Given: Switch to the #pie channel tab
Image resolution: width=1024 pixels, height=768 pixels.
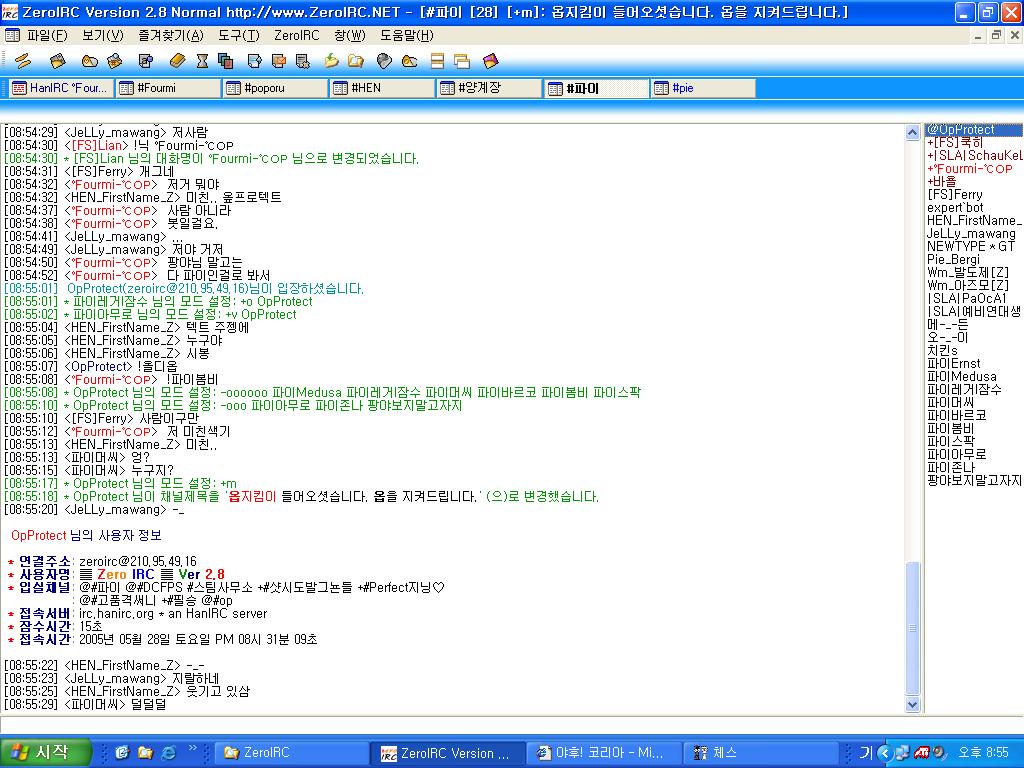Looking at the screenshot, I should point(702,88).
